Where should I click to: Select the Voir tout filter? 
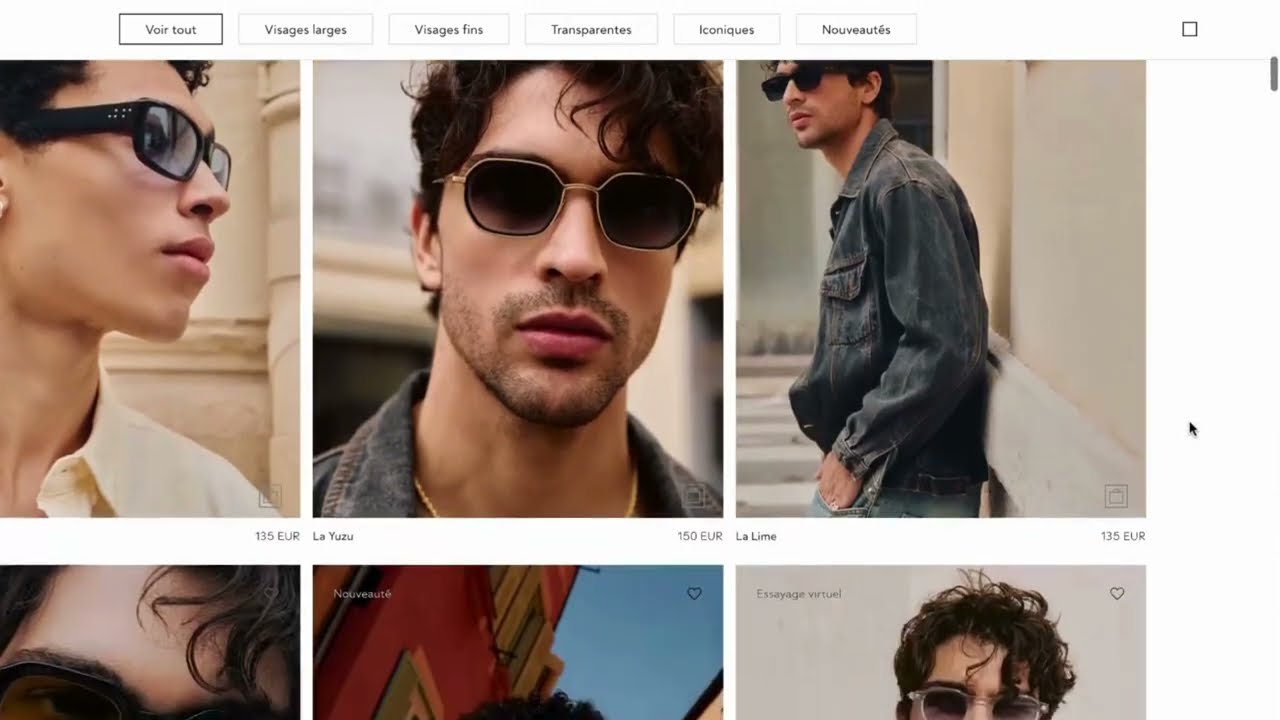pyautogui.click(x=171, y=29)
